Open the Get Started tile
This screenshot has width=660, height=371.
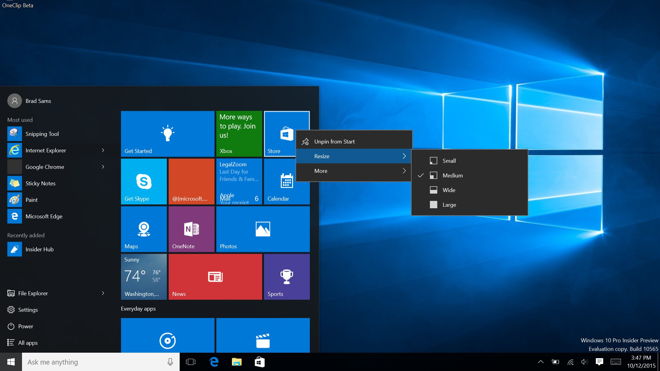(x=168, y=133)
